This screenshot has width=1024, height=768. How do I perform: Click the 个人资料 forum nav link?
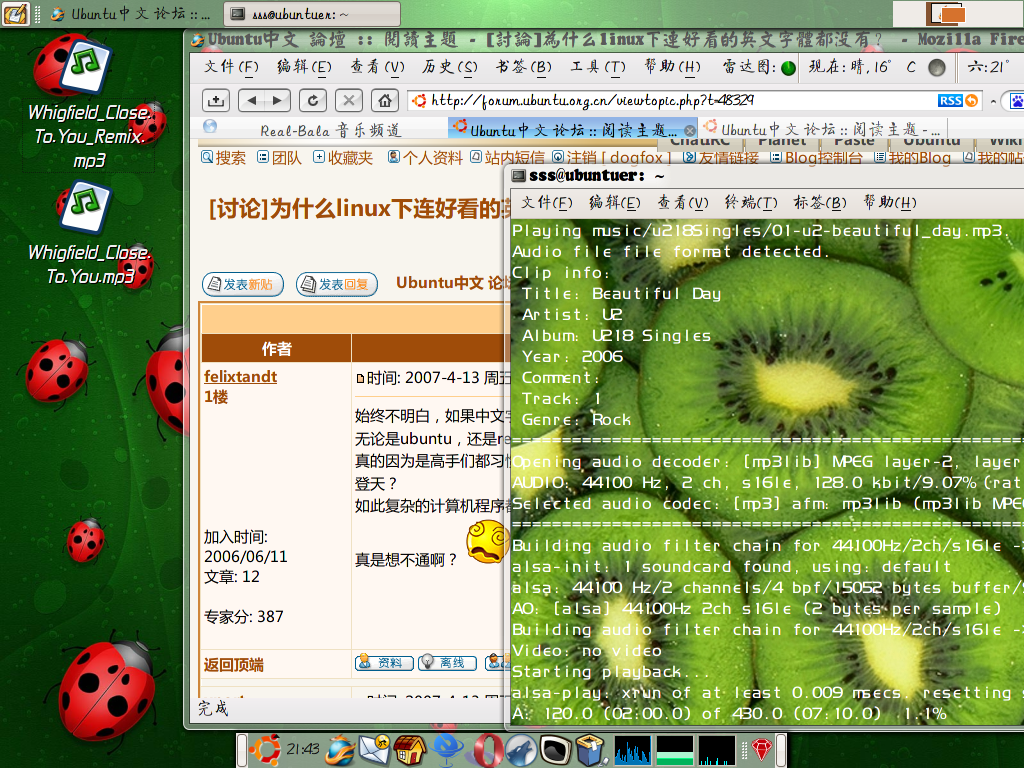[x=425, y=157]
